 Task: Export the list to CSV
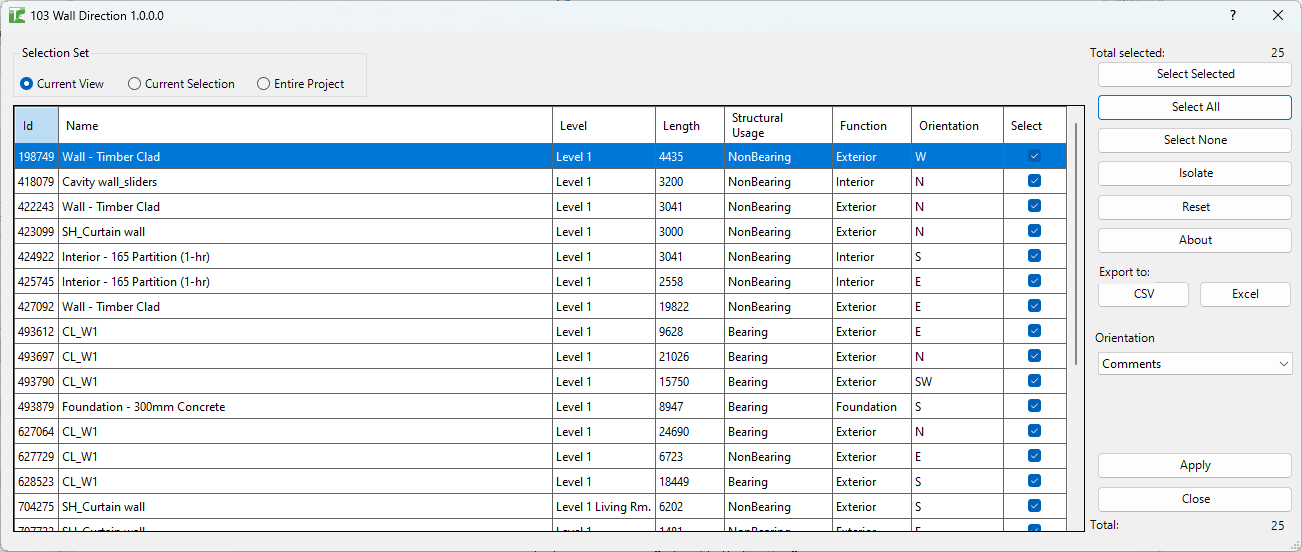pyautogui.click(x=1144, y=294)
